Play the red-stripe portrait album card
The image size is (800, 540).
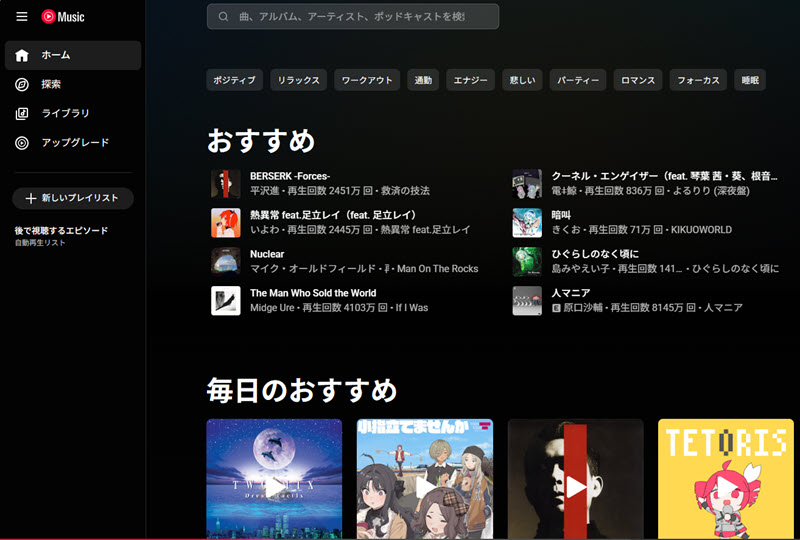576,479
